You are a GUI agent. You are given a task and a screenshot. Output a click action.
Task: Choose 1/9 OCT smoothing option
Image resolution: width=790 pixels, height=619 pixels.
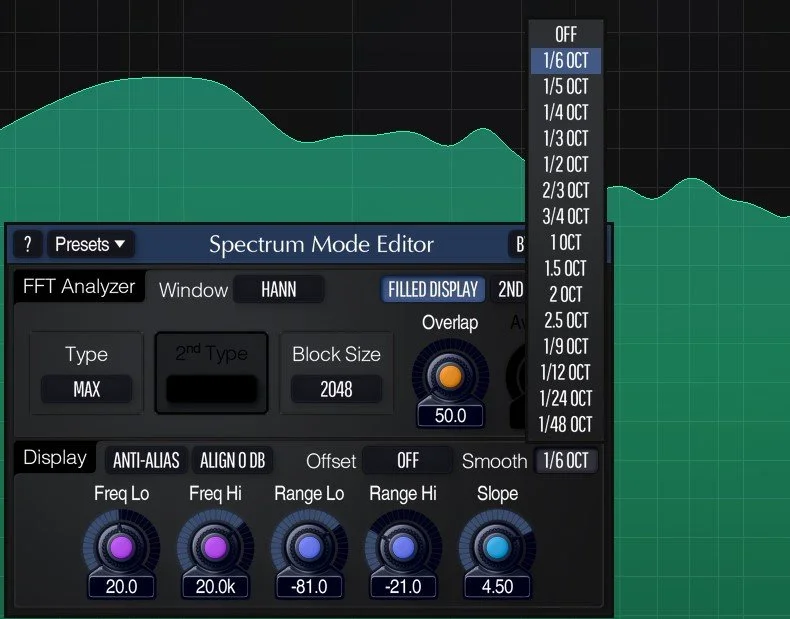pos(566,347)
